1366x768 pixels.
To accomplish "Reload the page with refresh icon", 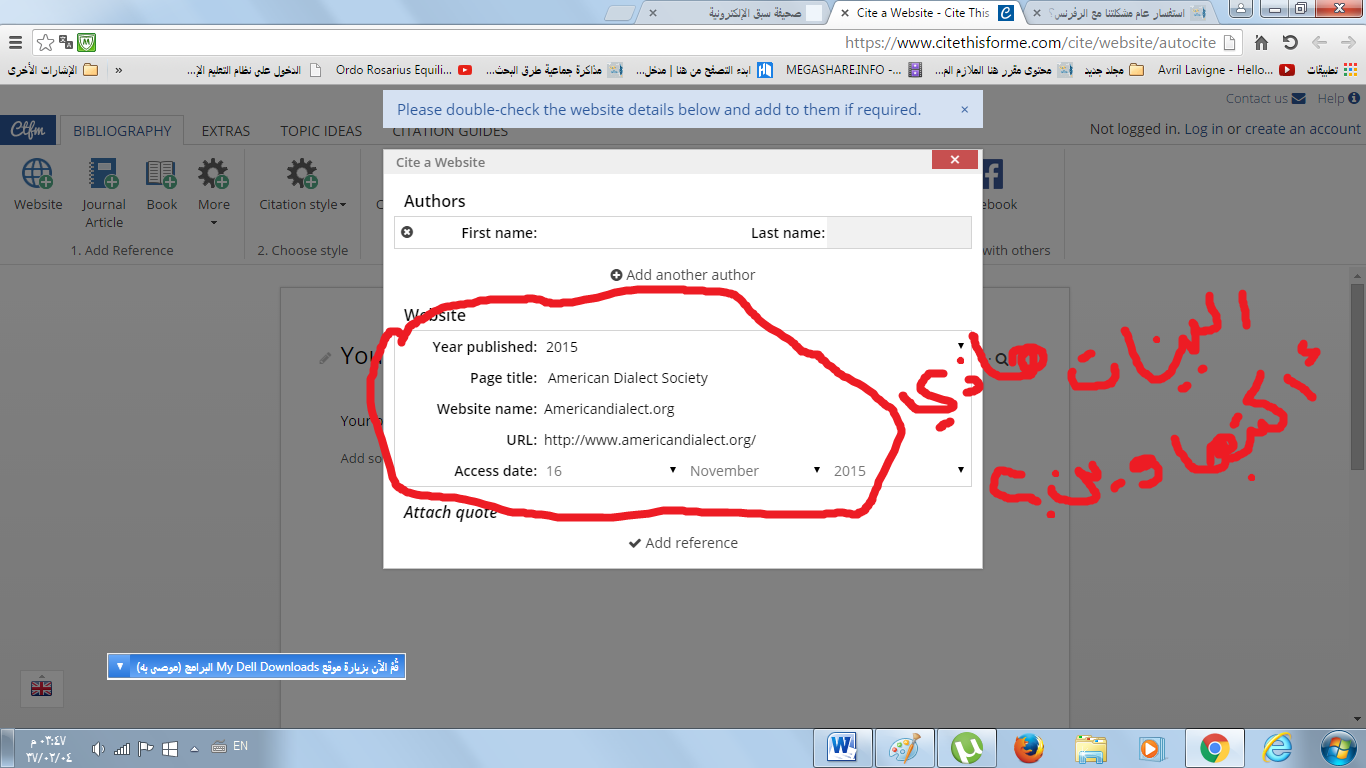I will pyautogui.click(x=1290, y=42).
